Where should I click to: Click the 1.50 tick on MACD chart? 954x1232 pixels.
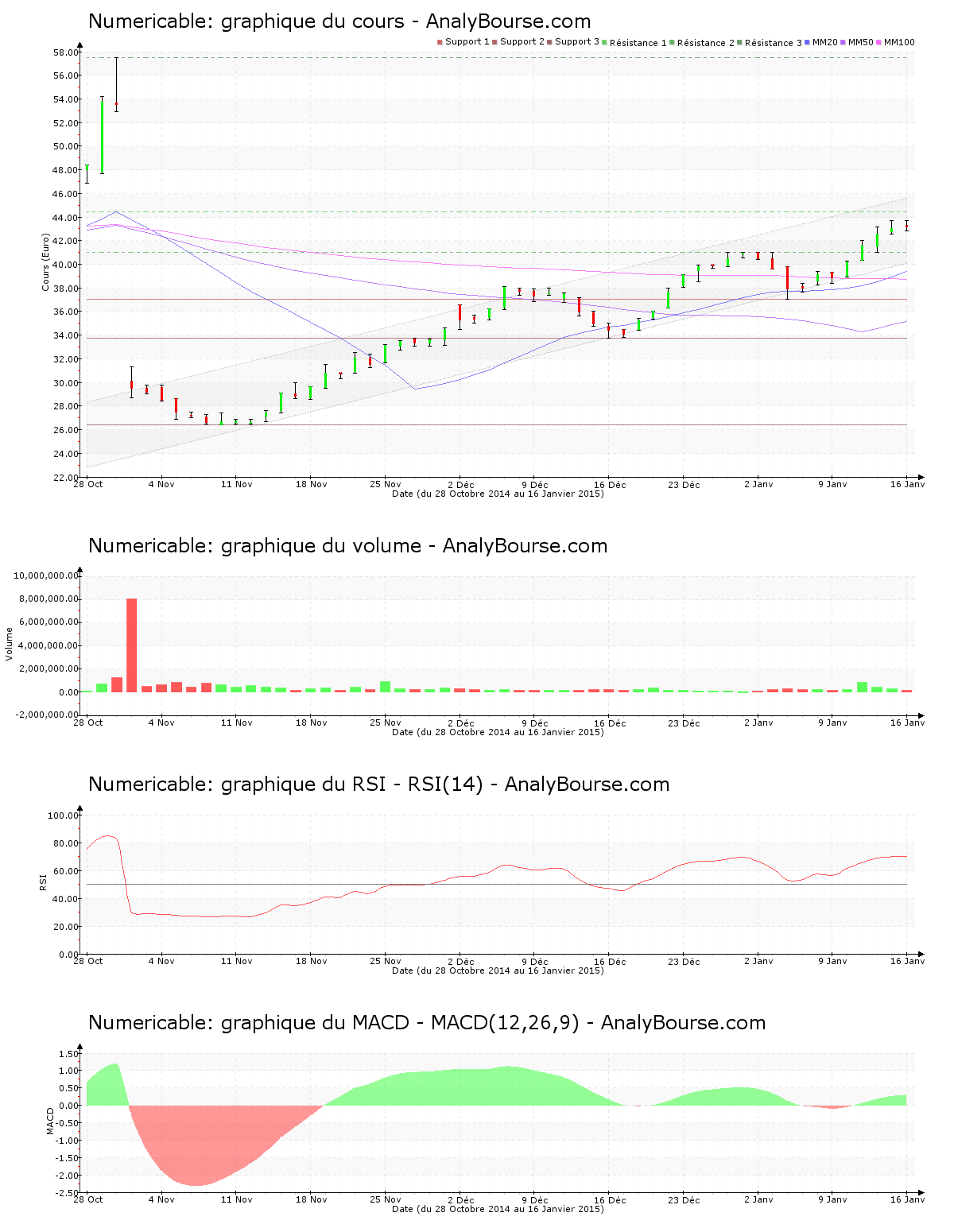pos(68,1054)
